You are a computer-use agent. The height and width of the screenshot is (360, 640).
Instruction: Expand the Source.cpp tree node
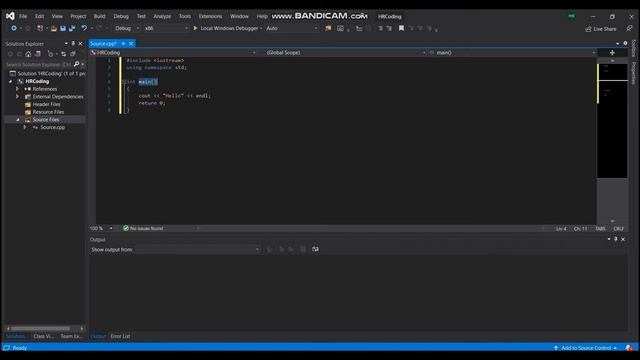[25, 127]
